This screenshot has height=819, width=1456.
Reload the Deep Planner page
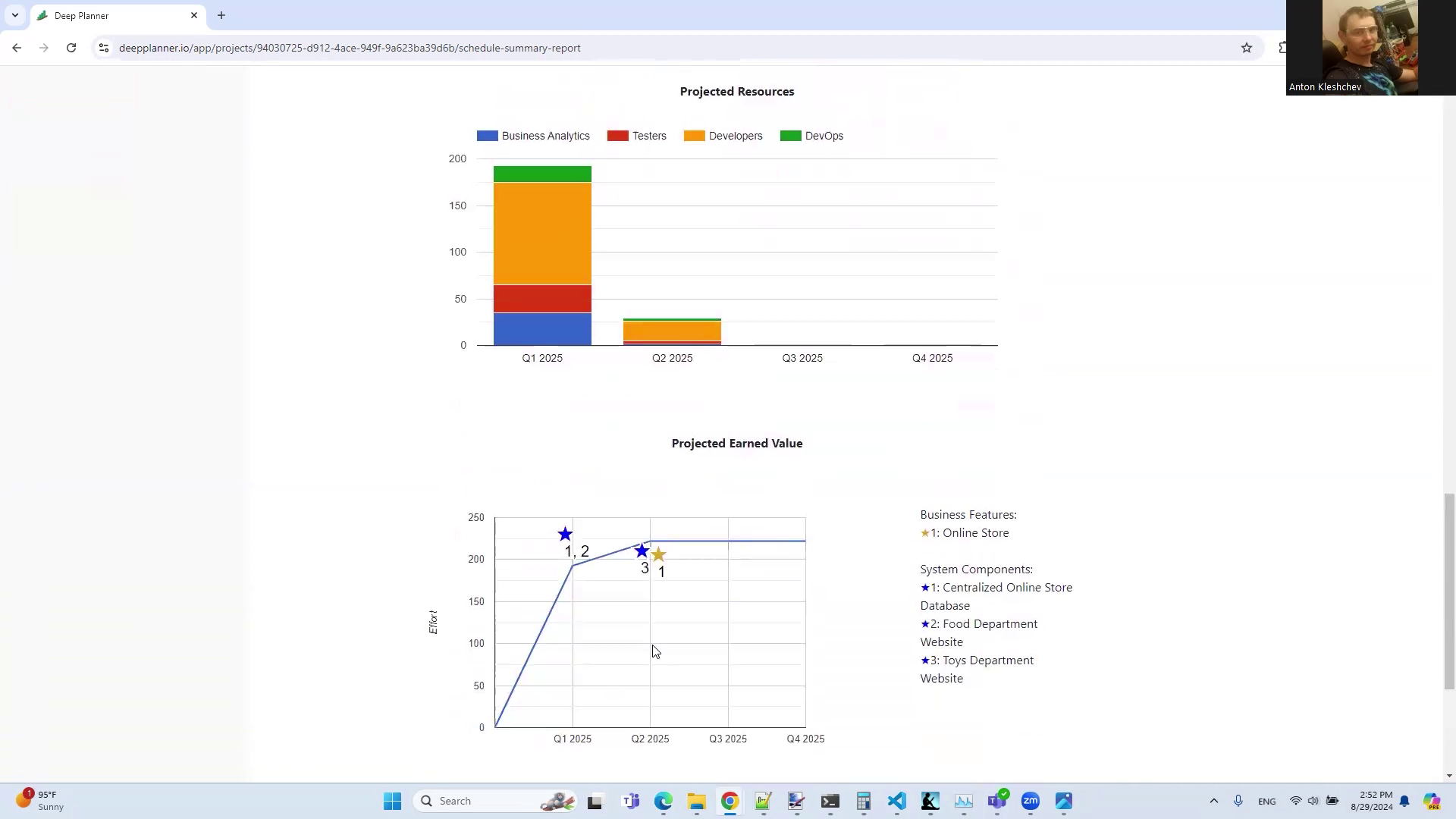coord(71,48)
